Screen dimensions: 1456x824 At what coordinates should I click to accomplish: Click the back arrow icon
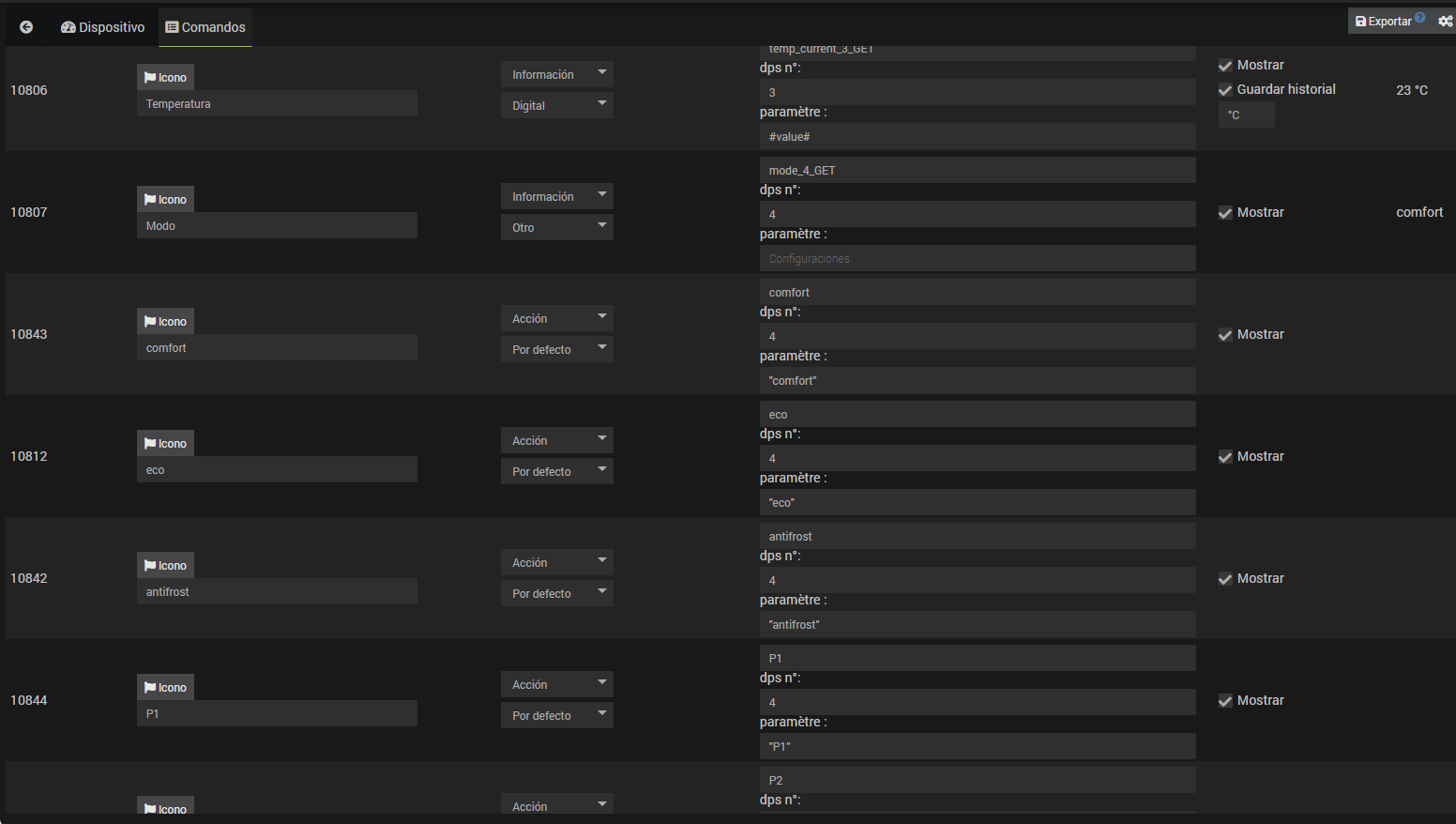(x=26, y=27)
